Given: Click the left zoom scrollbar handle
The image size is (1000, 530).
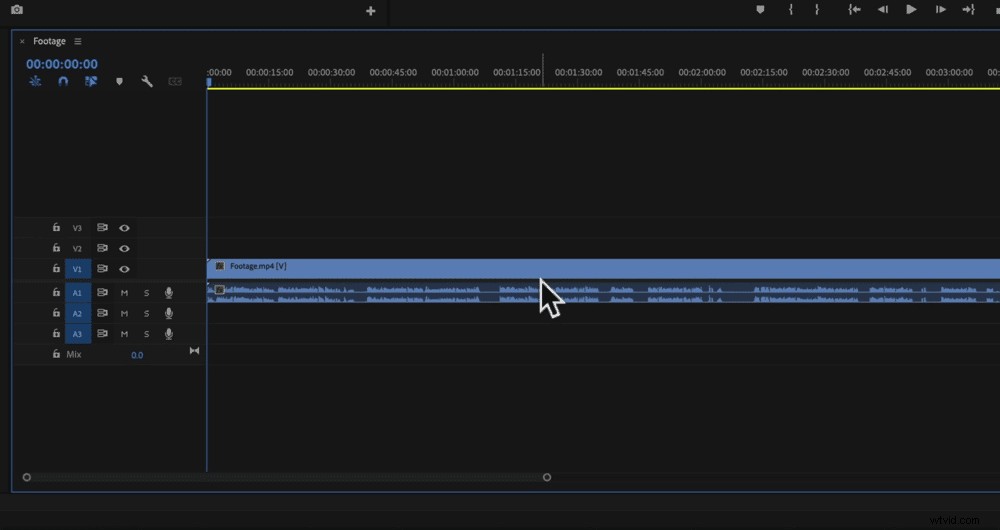Looking at the screenshot, I should (26, 477).
